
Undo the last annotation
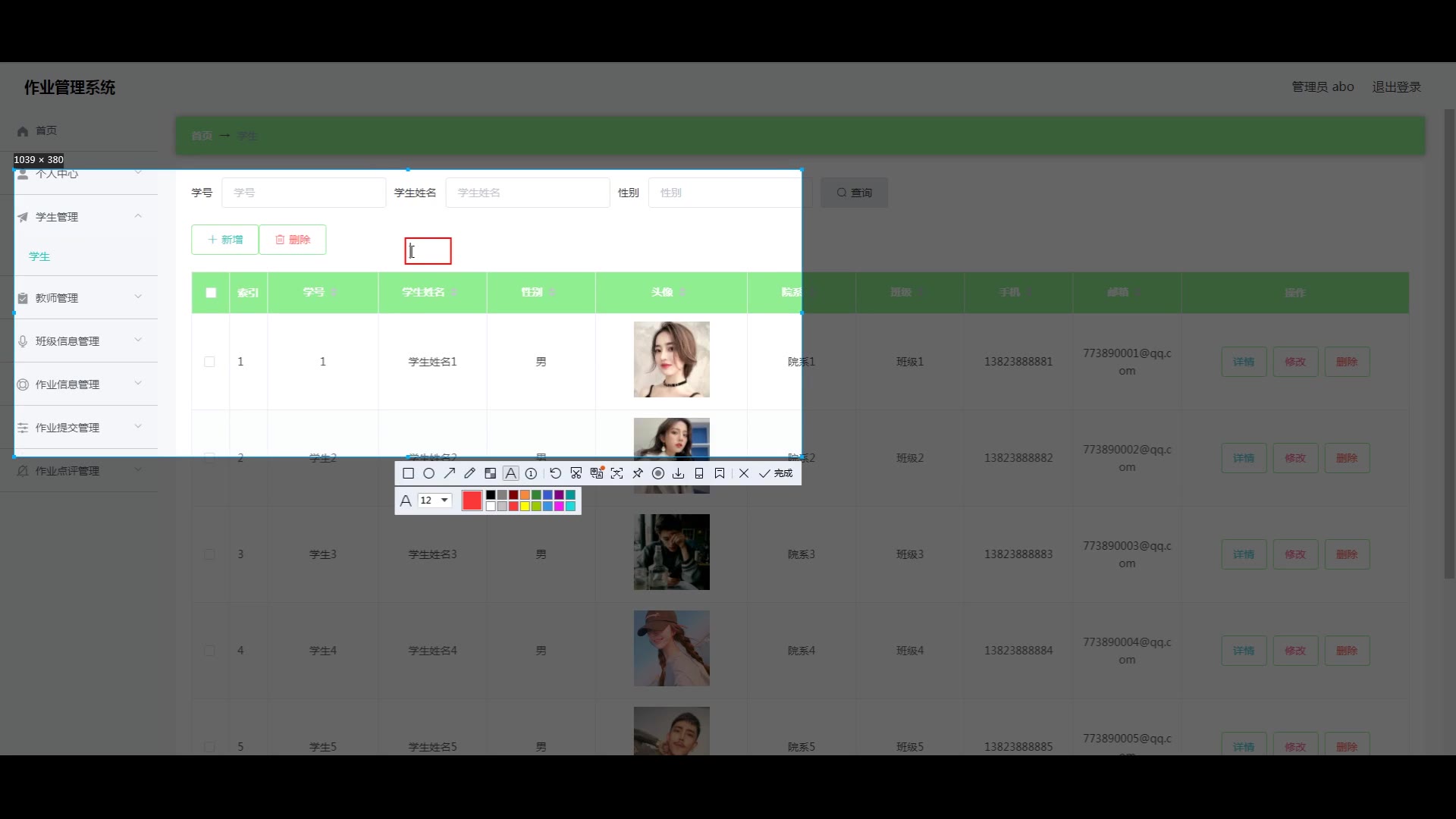[555, 473]
